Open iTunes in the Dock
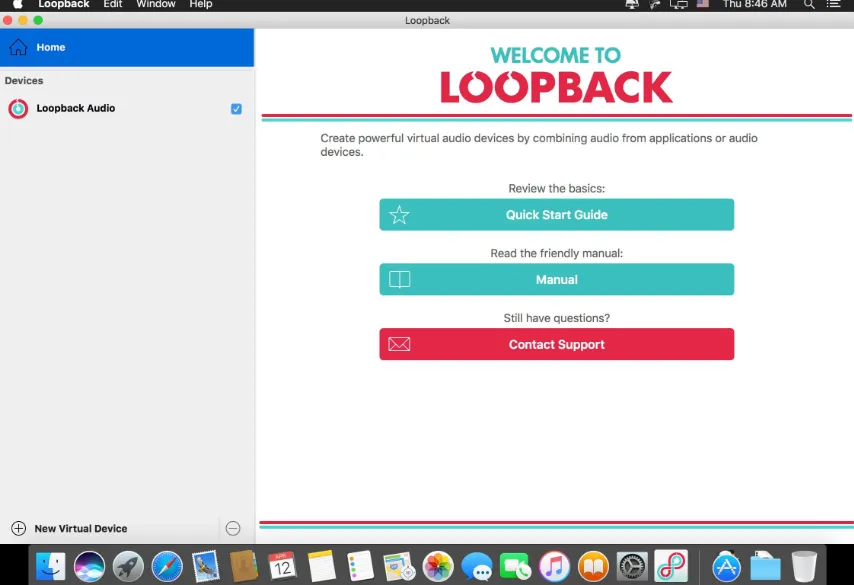 click(554, 566)
